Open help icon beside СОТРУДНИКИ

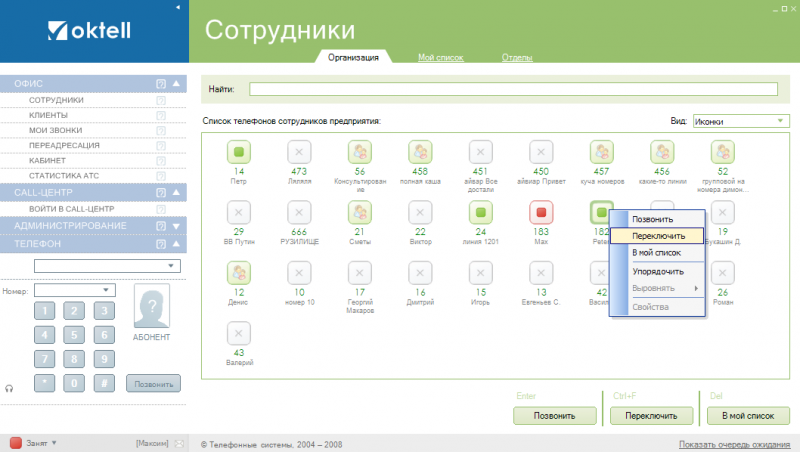pos(161,101)
